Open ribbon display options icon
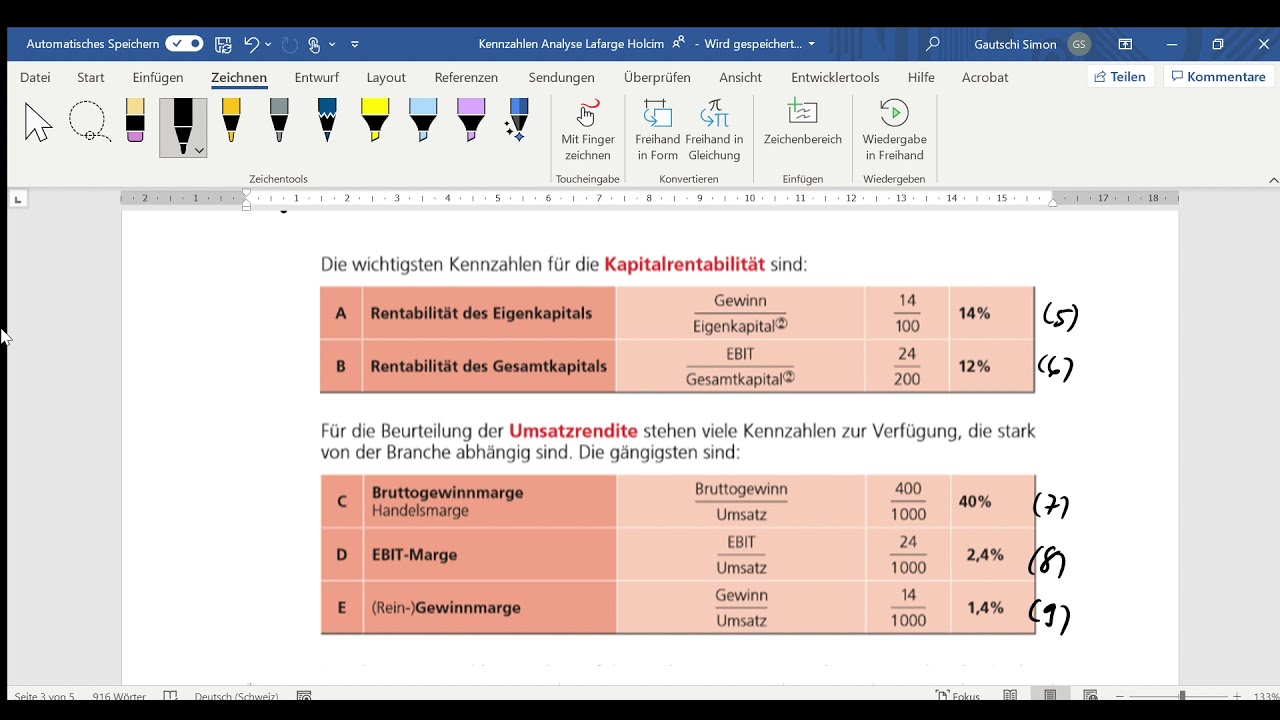 (x=1125, y=44)
